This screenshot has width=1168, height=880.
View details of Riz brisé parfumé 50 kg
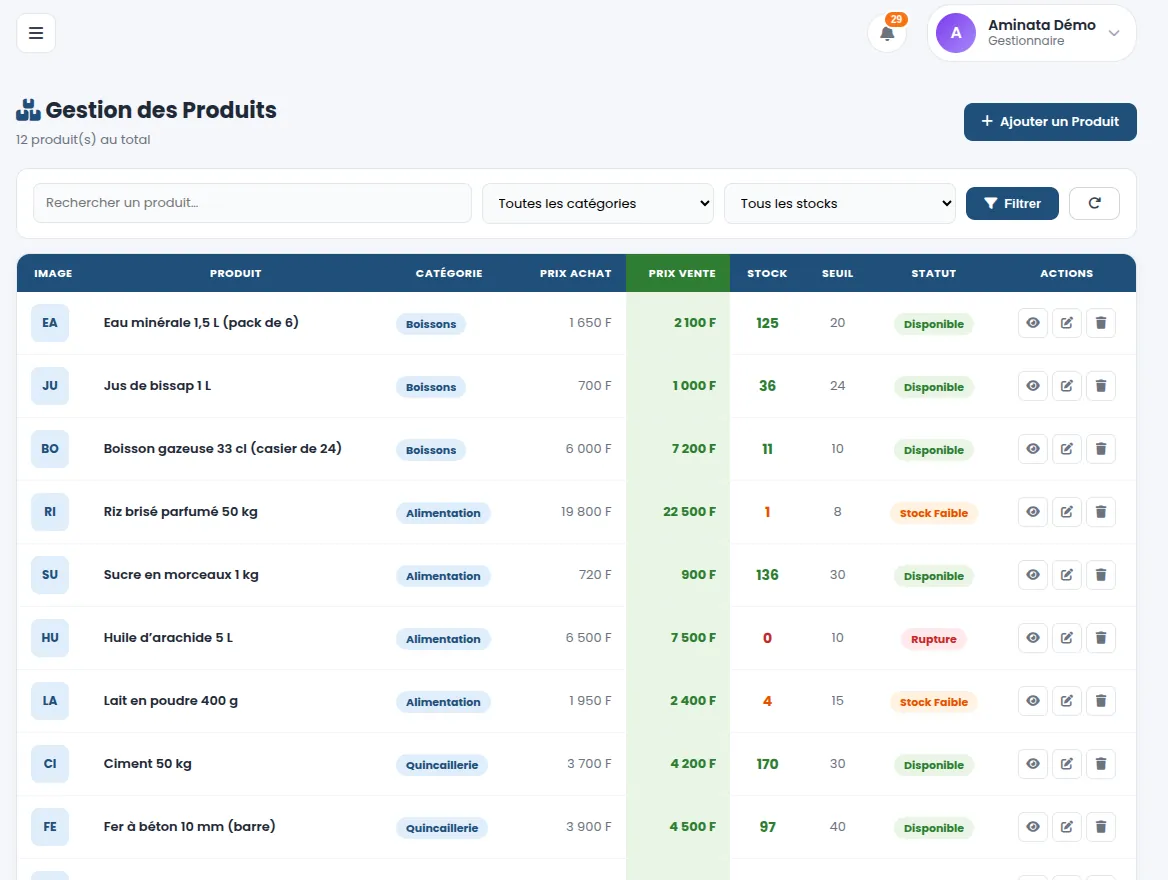tap(1032, 512)
